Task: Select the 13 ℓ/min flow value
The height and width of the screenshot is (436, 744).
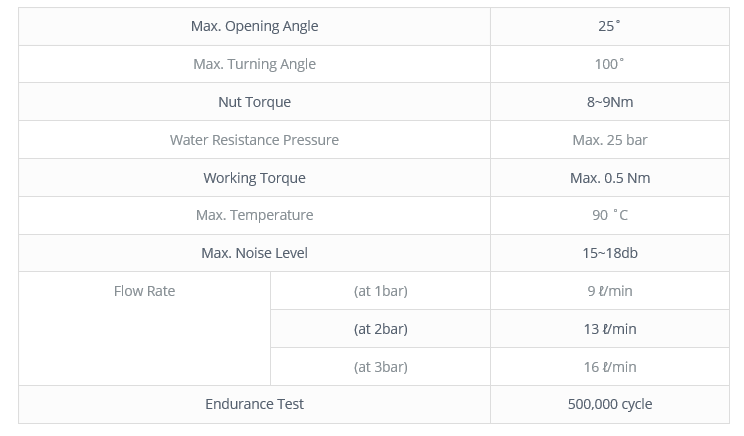Action: pos(610,329)
